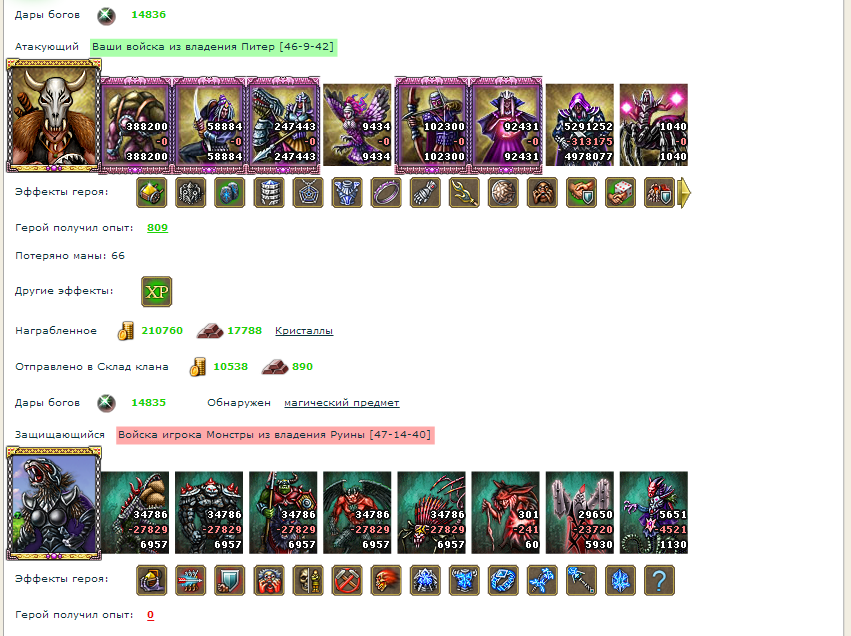Open the магический предмет link
The image size is (851, 636).
(x=342, y=403)
